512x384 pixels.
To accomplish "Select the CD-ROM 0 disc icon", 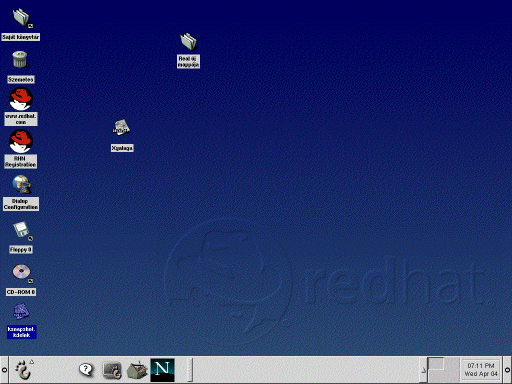I will click(21, 272).
